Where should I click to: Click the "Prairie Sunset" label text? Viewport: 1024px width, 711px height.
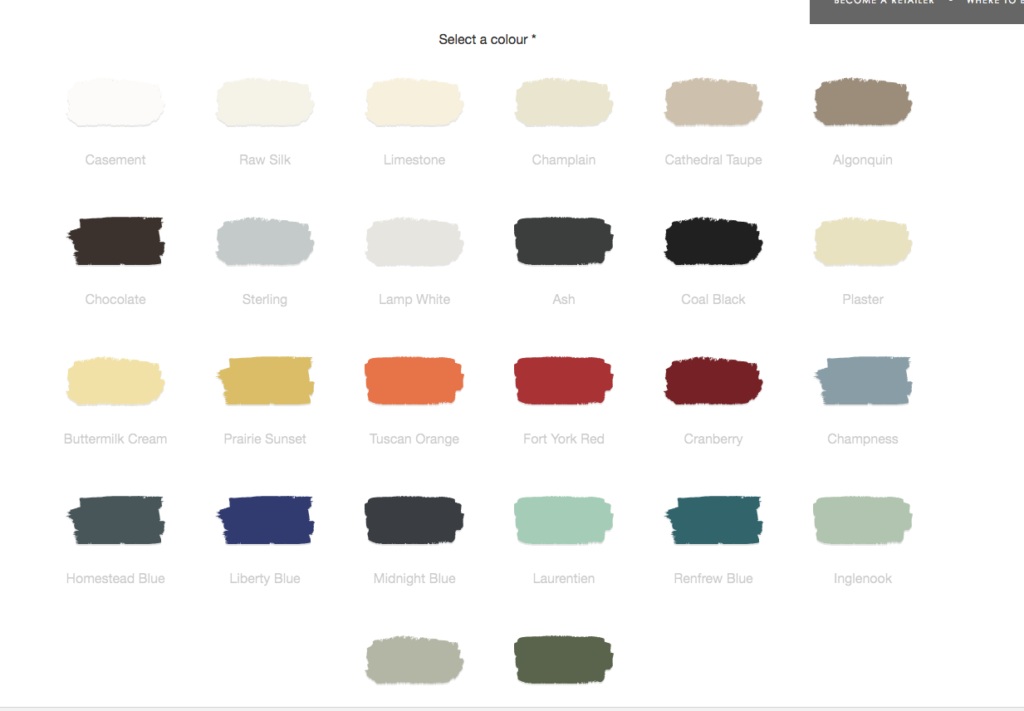(x=265, y=439)
